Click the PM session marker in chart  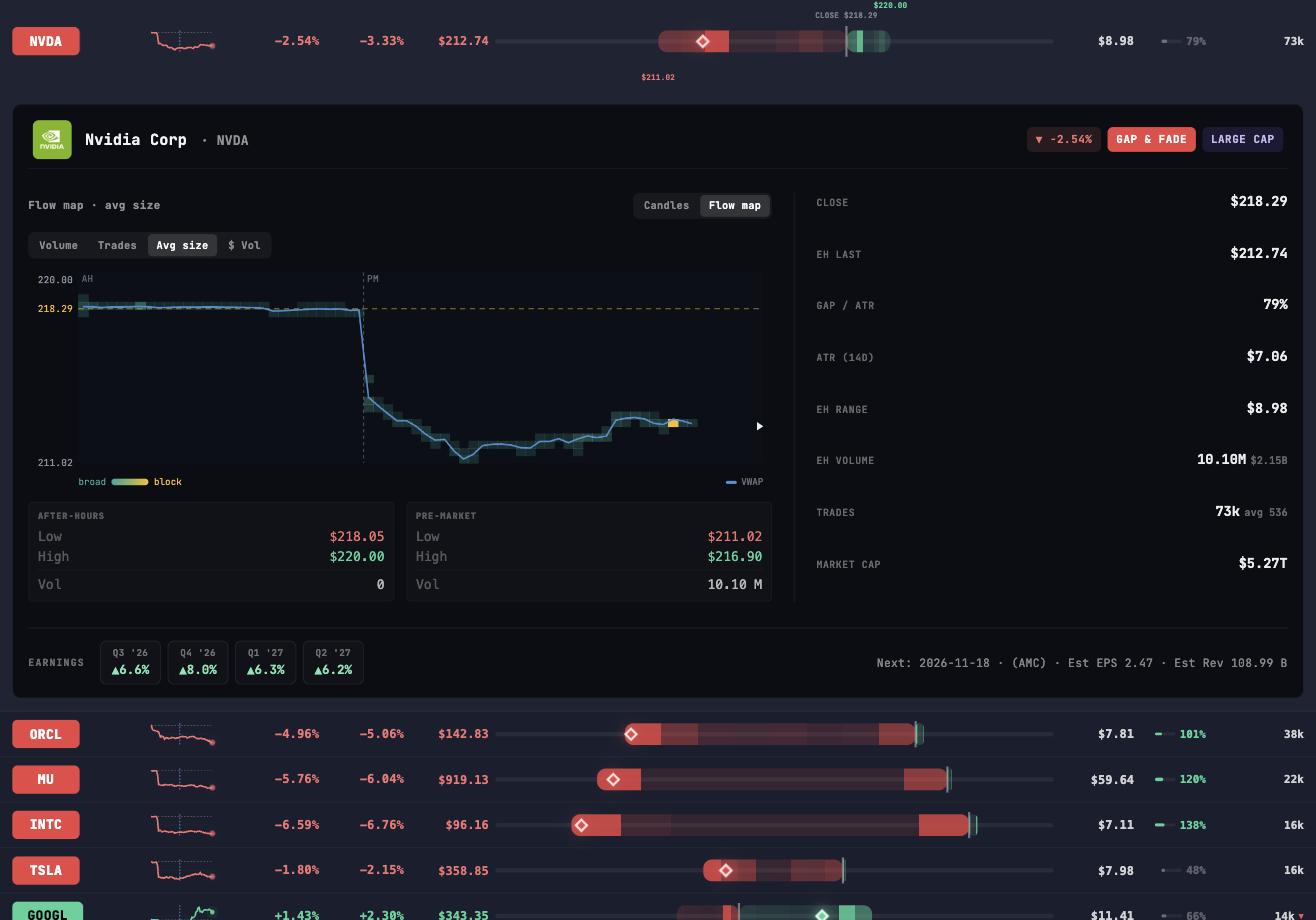[373, 279]
